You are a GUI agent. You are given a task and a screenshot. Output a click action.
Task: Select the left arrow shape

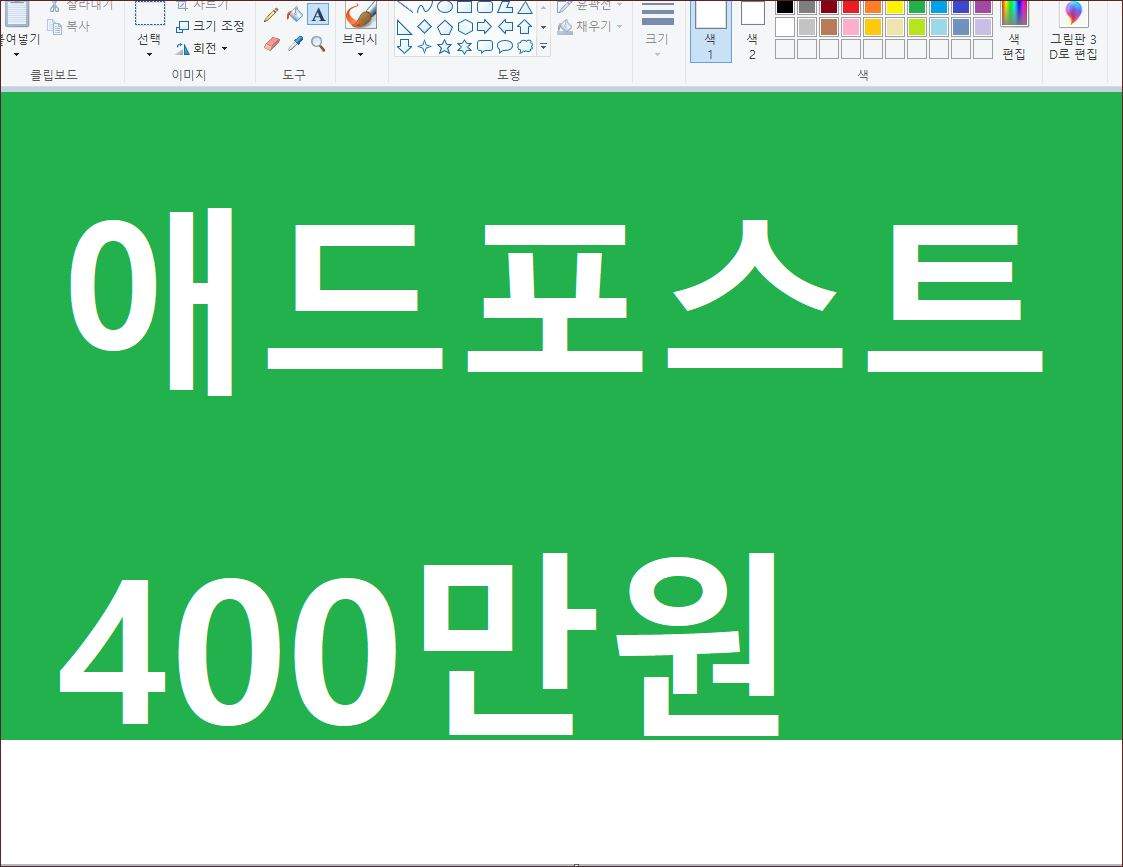pos(505,27)
